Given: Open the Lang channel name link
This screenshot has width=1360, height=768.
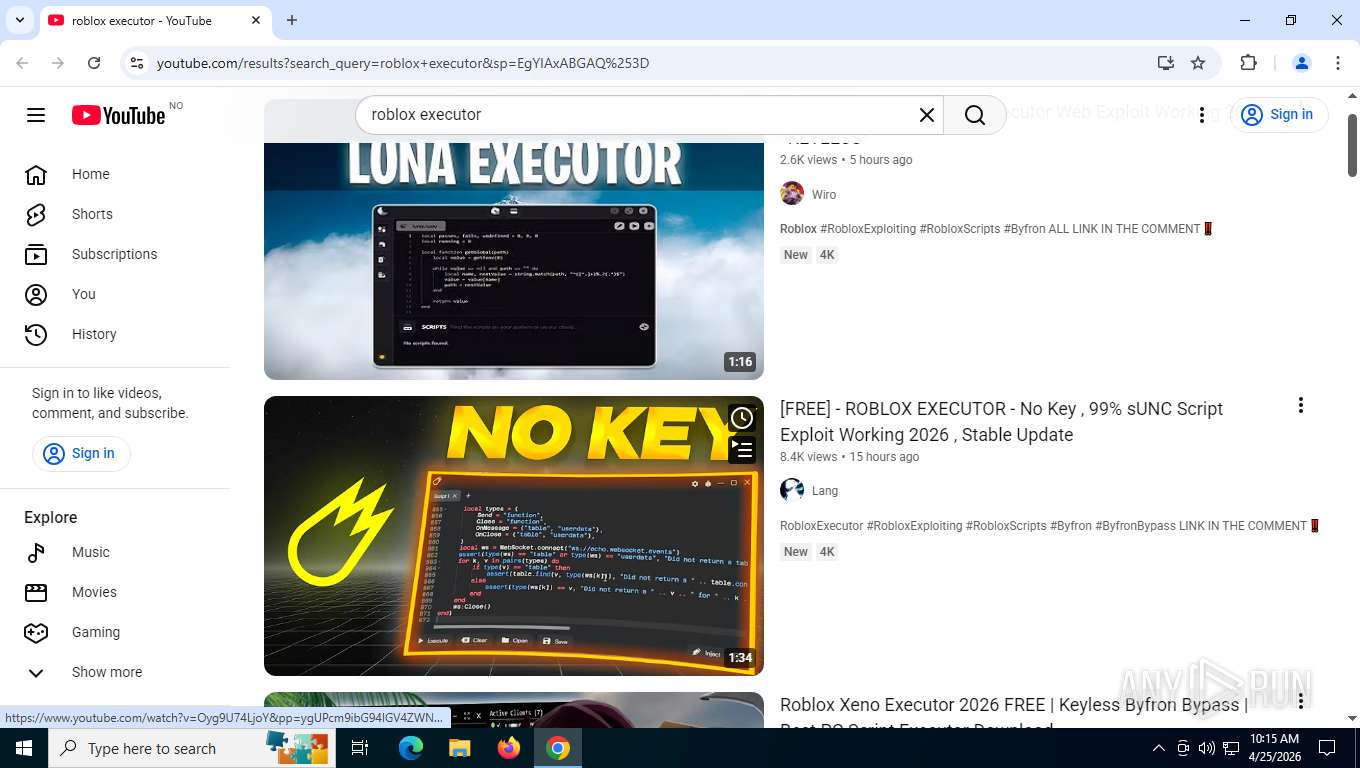Looking at the screenshot, I should pos(825,491).
